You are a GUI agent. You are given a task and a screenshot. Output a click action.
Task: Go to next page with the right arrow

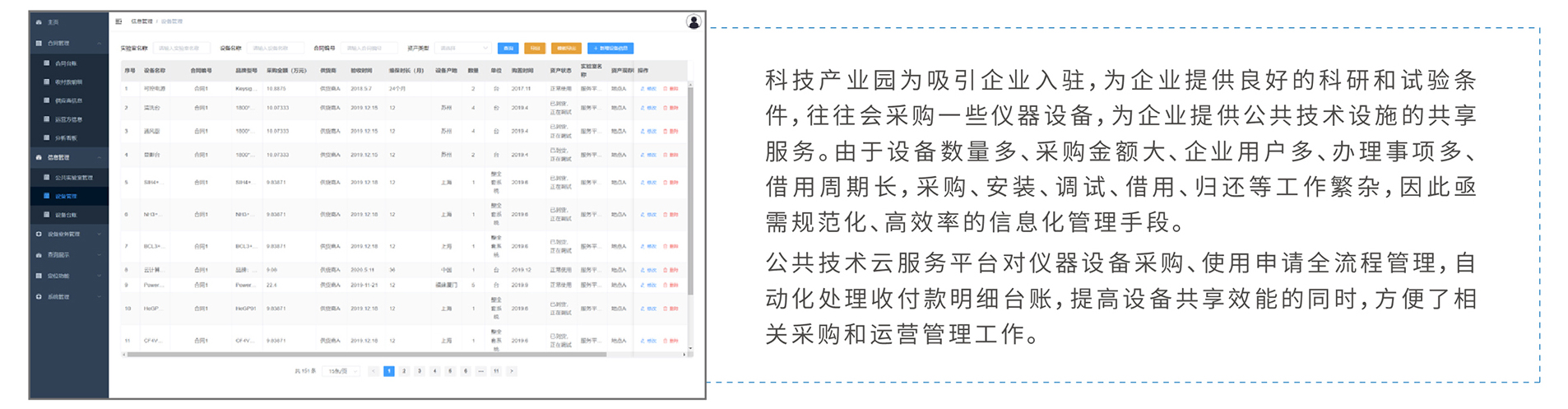(512, 371)
